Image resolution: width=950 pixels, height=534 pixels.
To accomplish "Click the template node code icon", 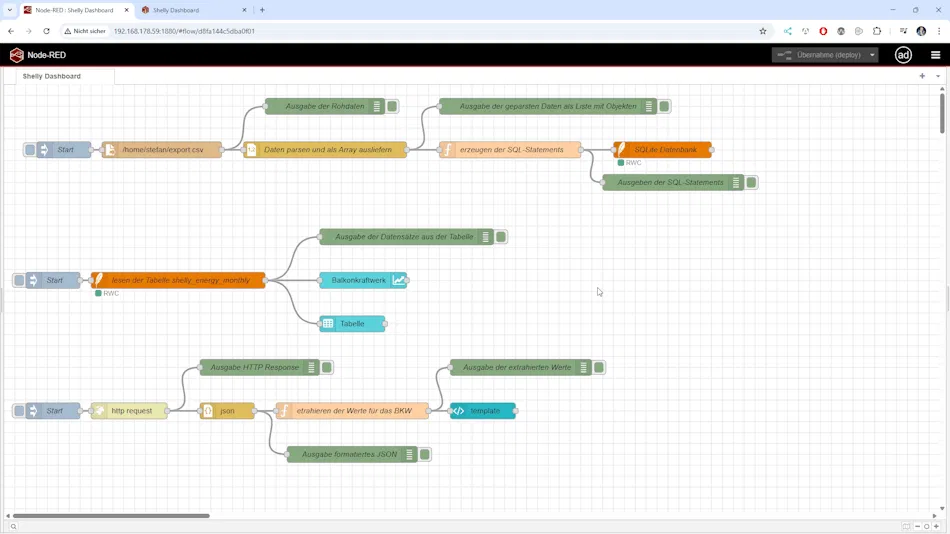I will [x=458, y=411].
